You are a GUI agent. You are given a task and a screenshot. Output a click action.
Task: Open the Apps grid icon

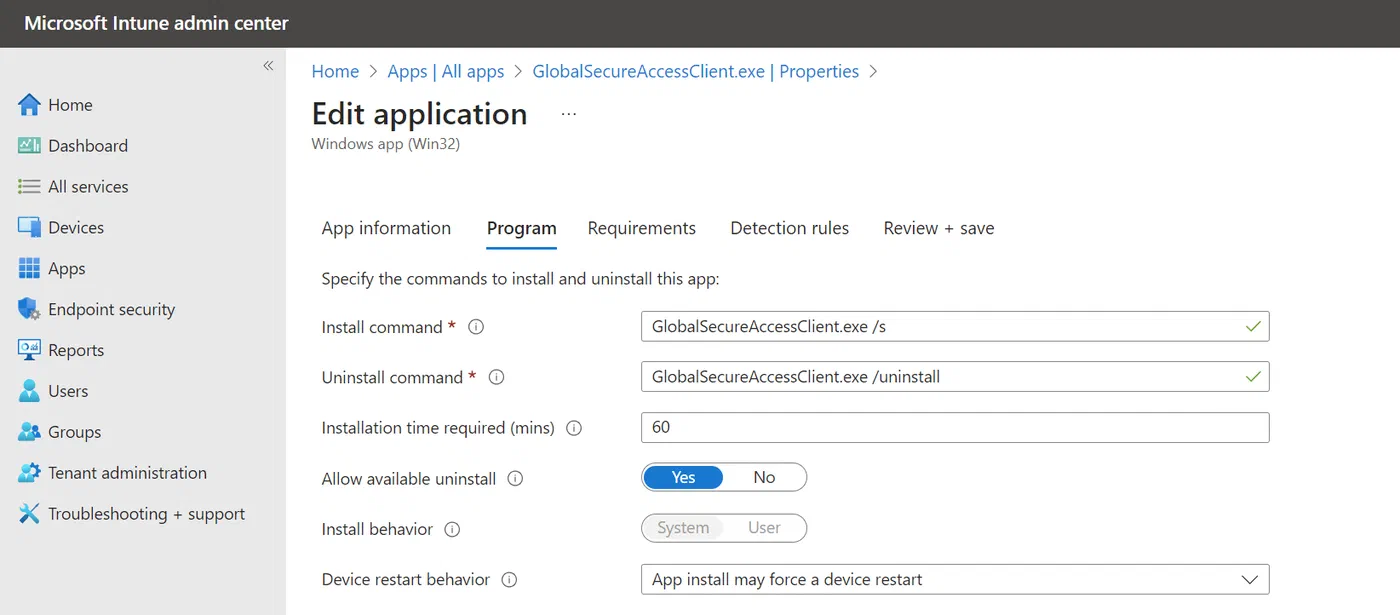click(29, 269)
